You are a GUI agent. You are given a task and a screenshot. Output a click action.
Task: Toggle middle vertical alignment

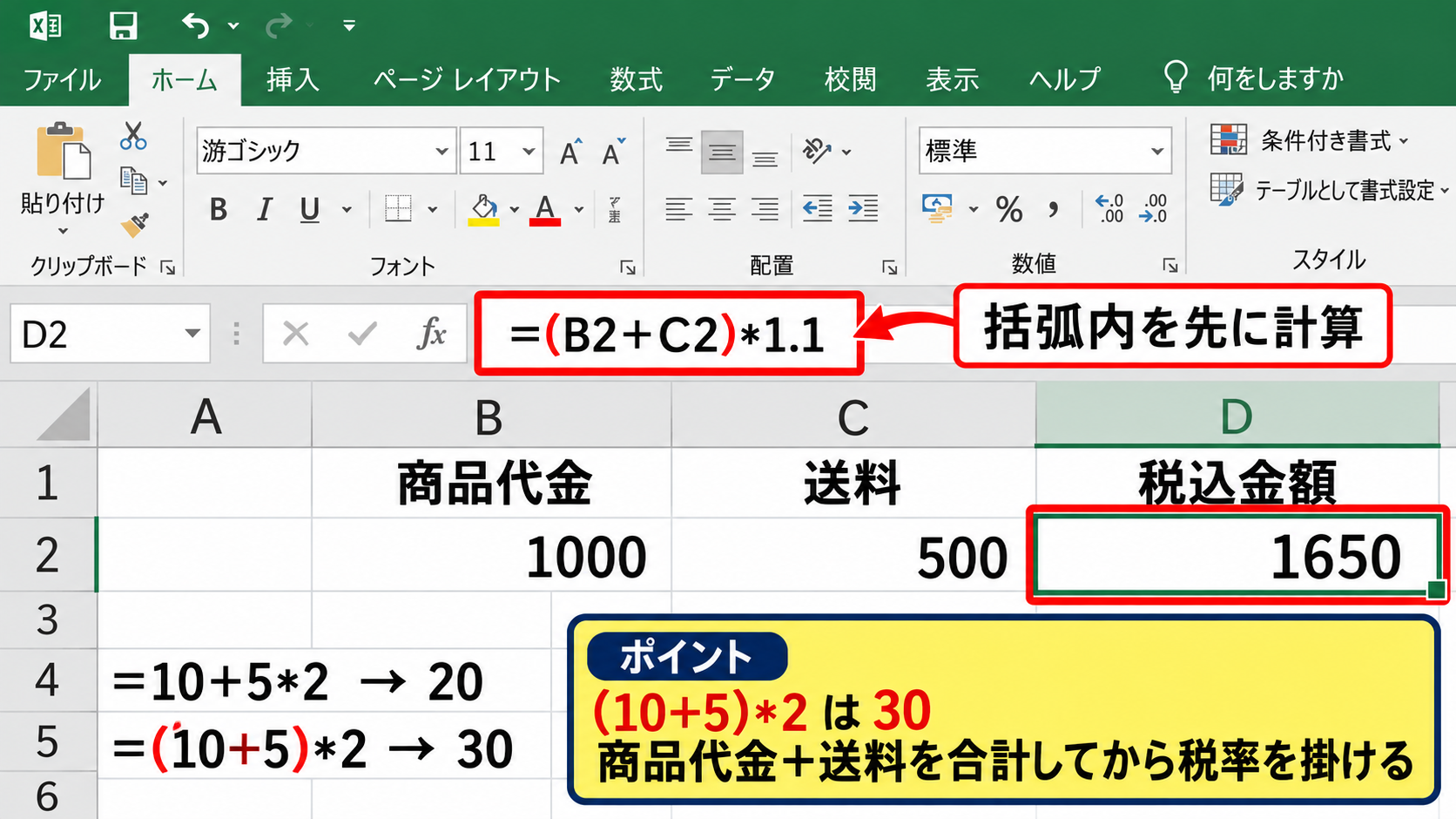(x=722, y=152)
